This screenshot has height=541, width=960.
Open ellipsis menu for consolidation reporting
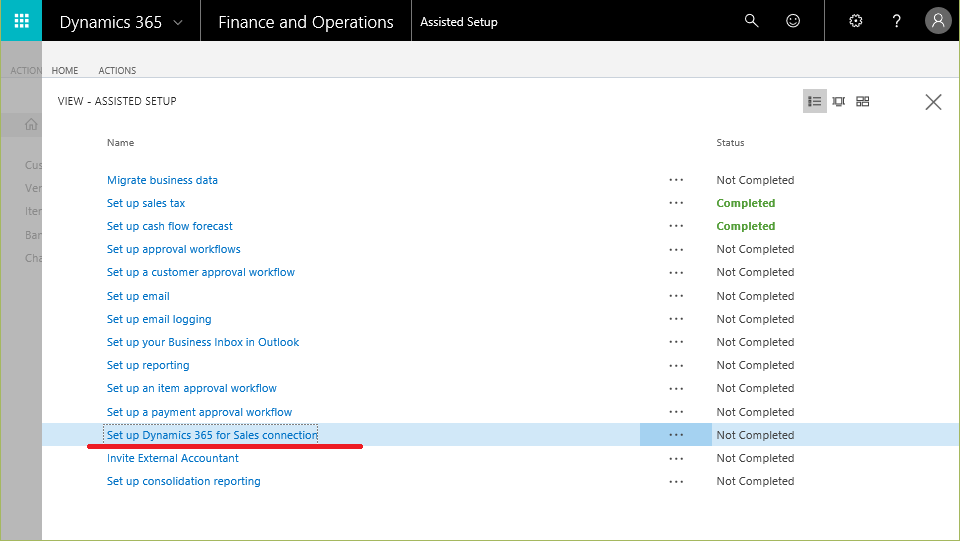click(676, 482)
